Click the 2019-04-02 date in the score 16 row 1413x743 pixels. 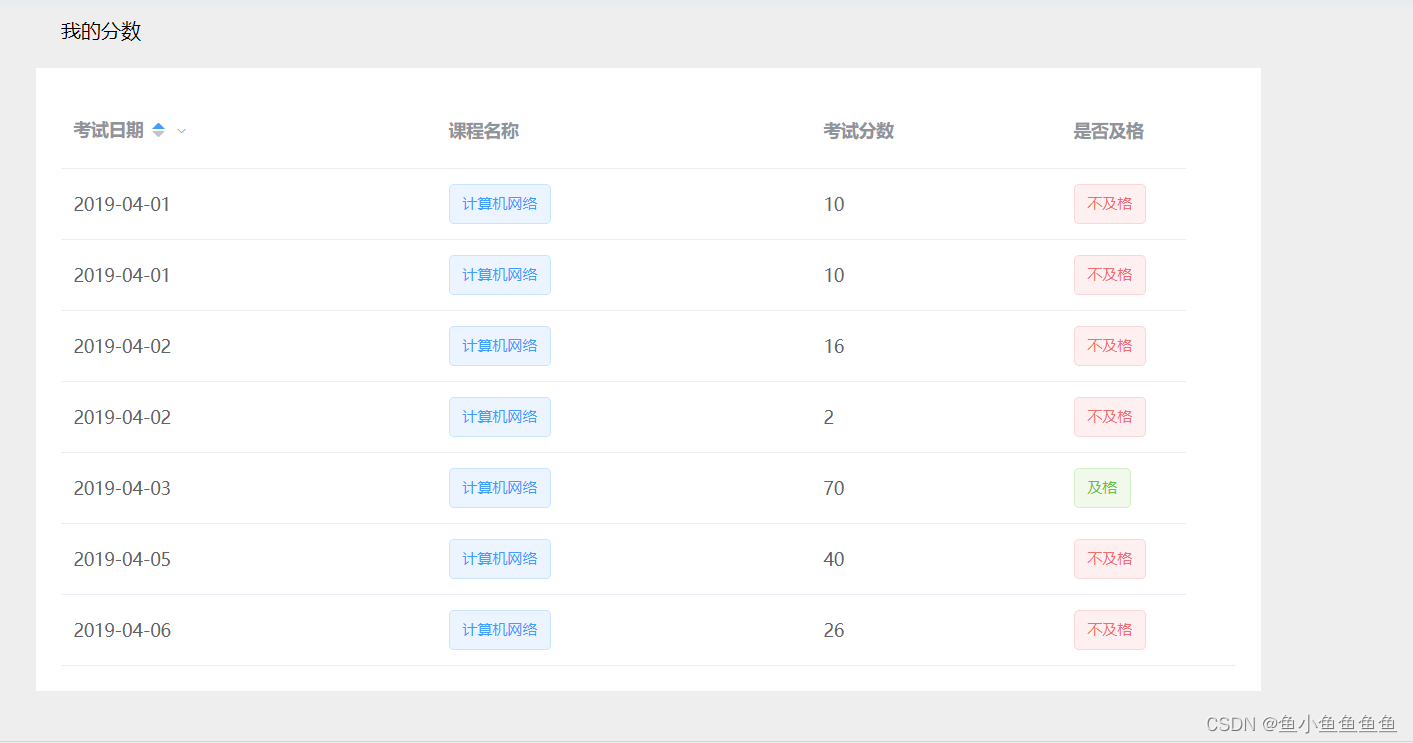[122, 346]
